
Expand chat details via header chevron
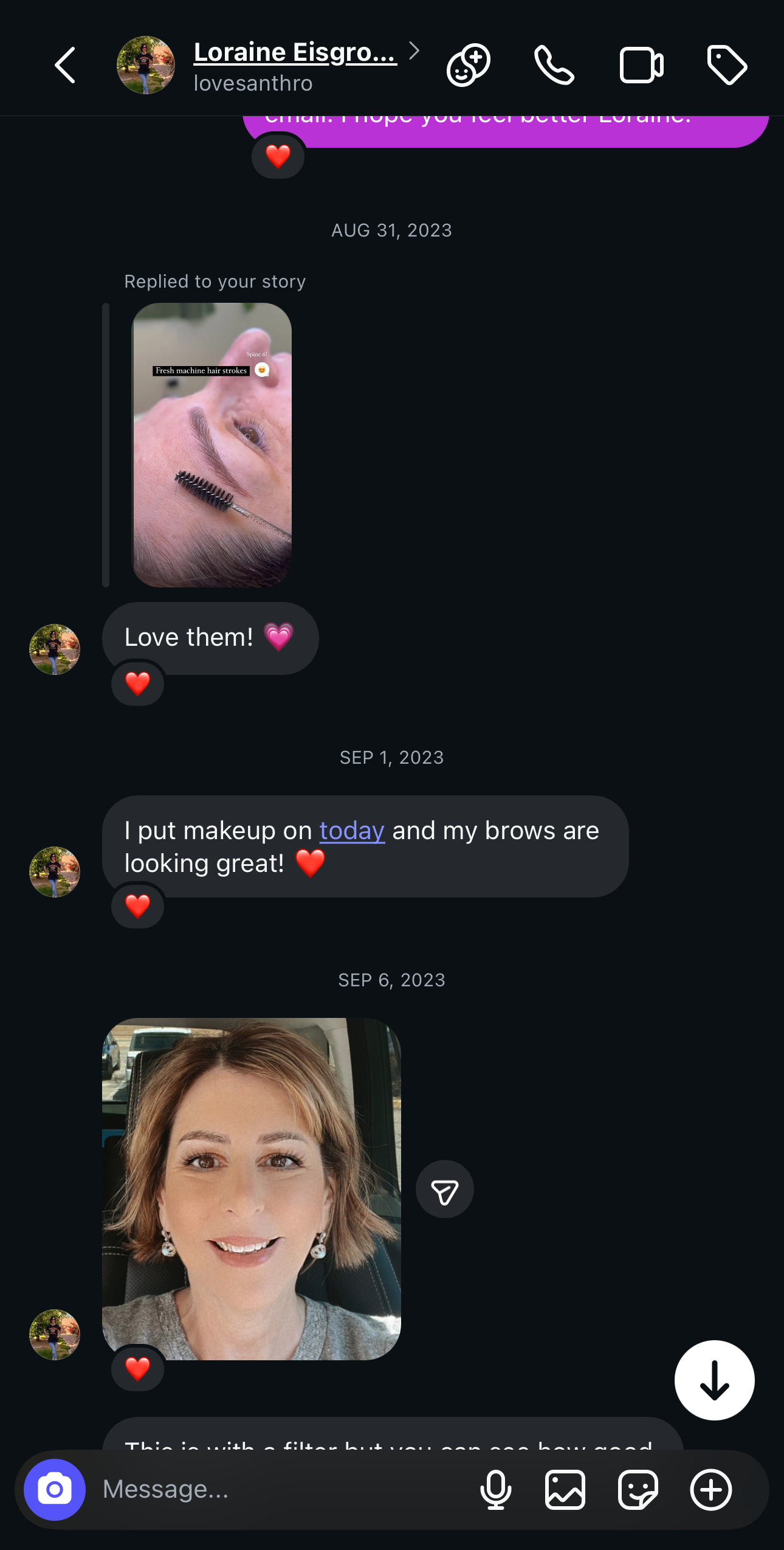[414, 51]
